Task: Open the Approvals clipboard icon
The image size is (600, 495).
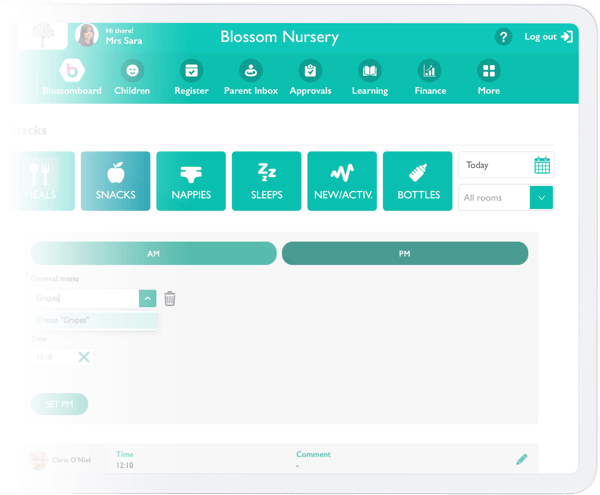Action: pyautogui.click(x=310, y=71)
